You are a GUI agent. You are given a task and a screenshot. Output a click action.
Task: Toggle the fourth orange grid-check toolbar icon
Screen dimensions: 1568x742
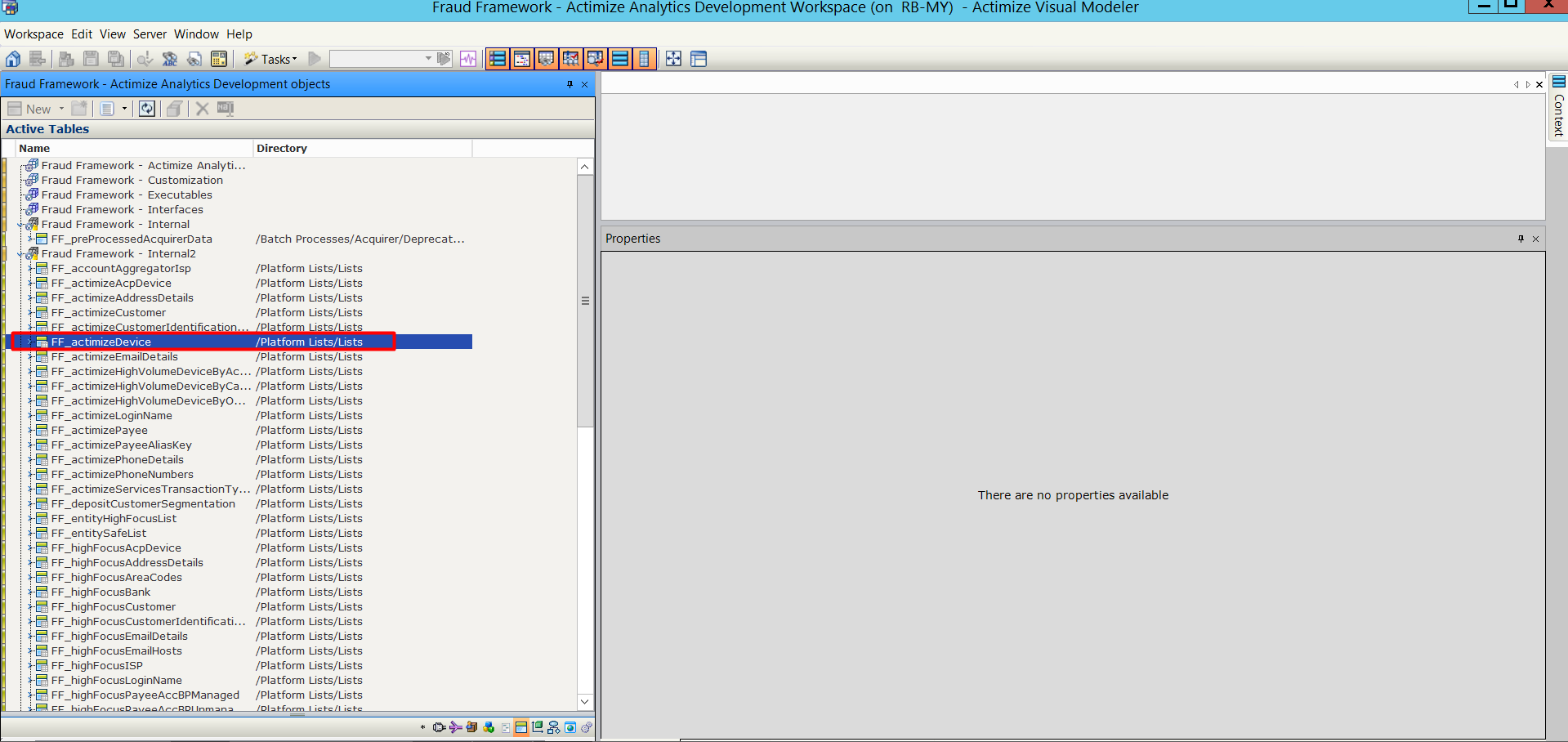point(571,59)
